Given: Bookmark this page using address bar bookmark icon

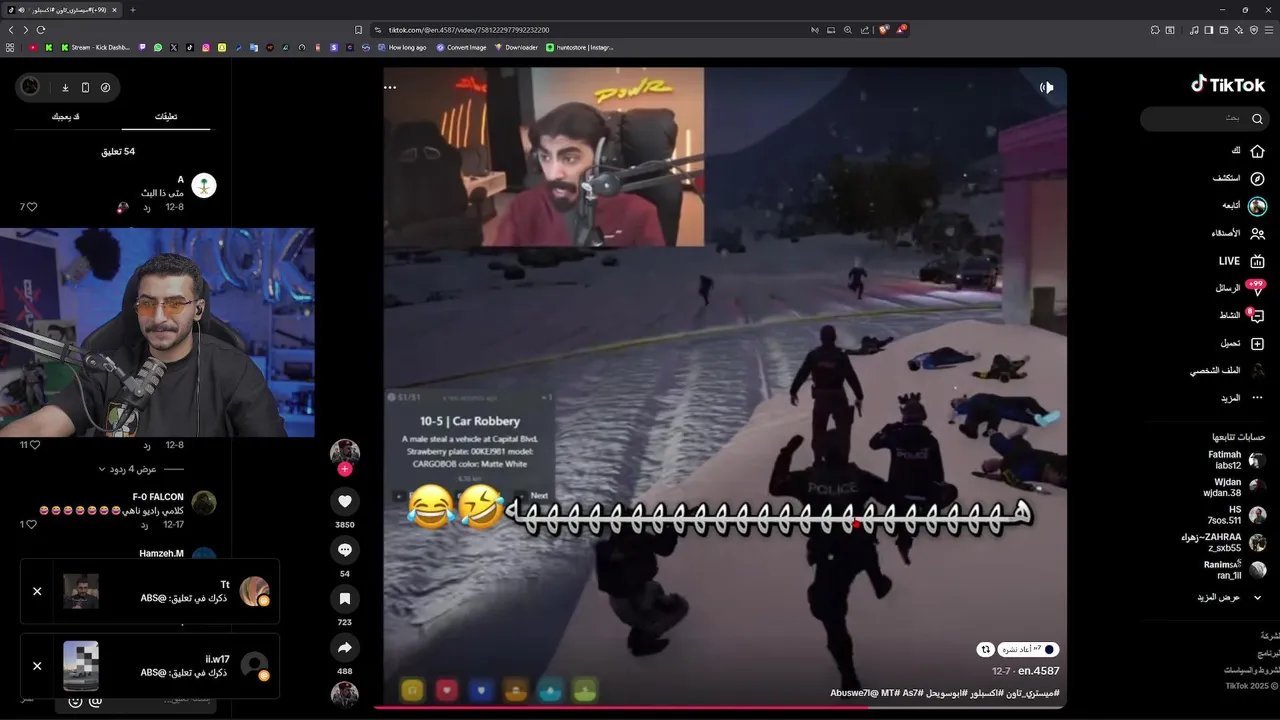Looking at the screenshot, I should tap(359, 30).
